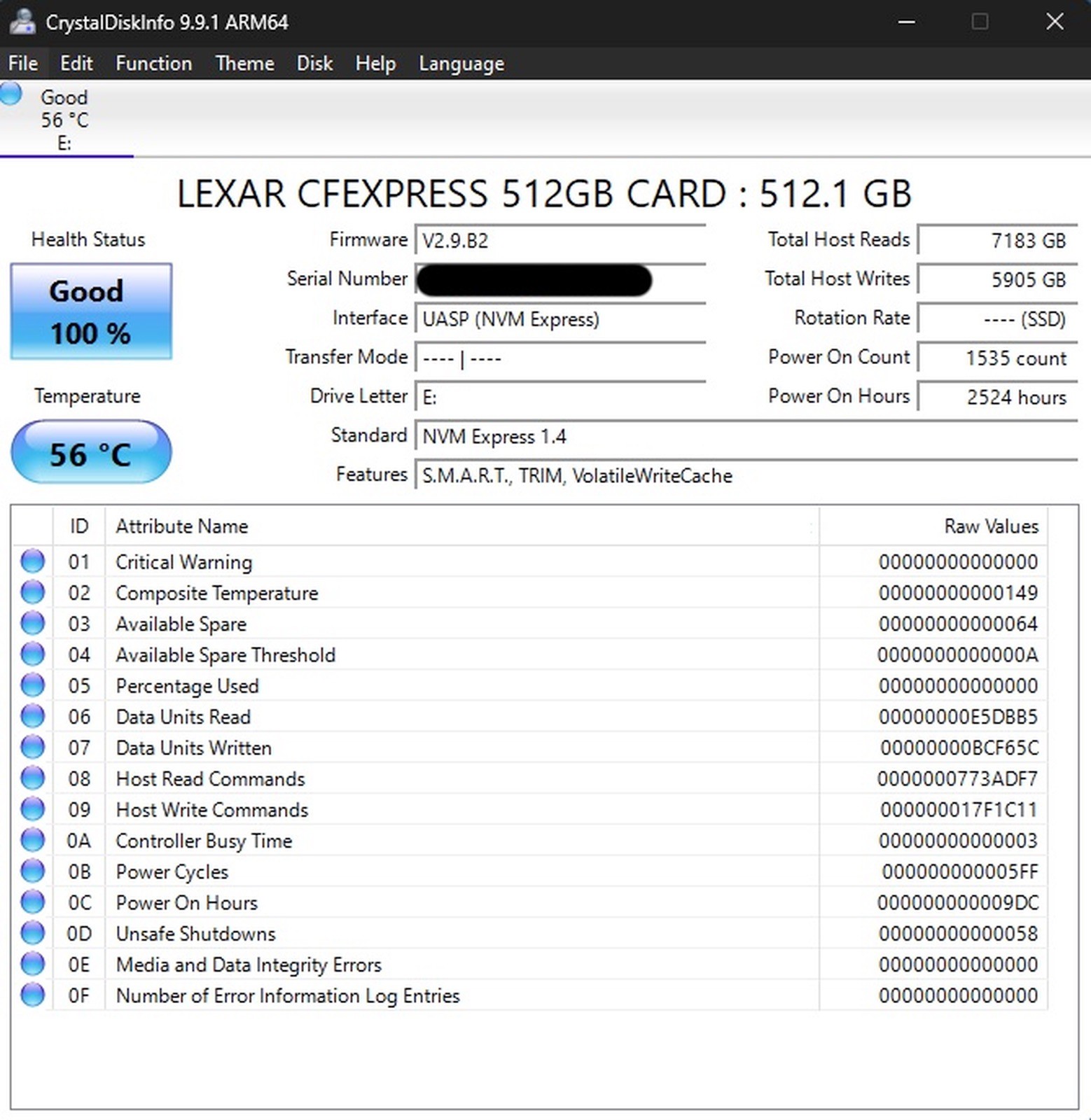Click the Standard field NVM Express 1.4
1091x1120 pixels.
[746, 437]
